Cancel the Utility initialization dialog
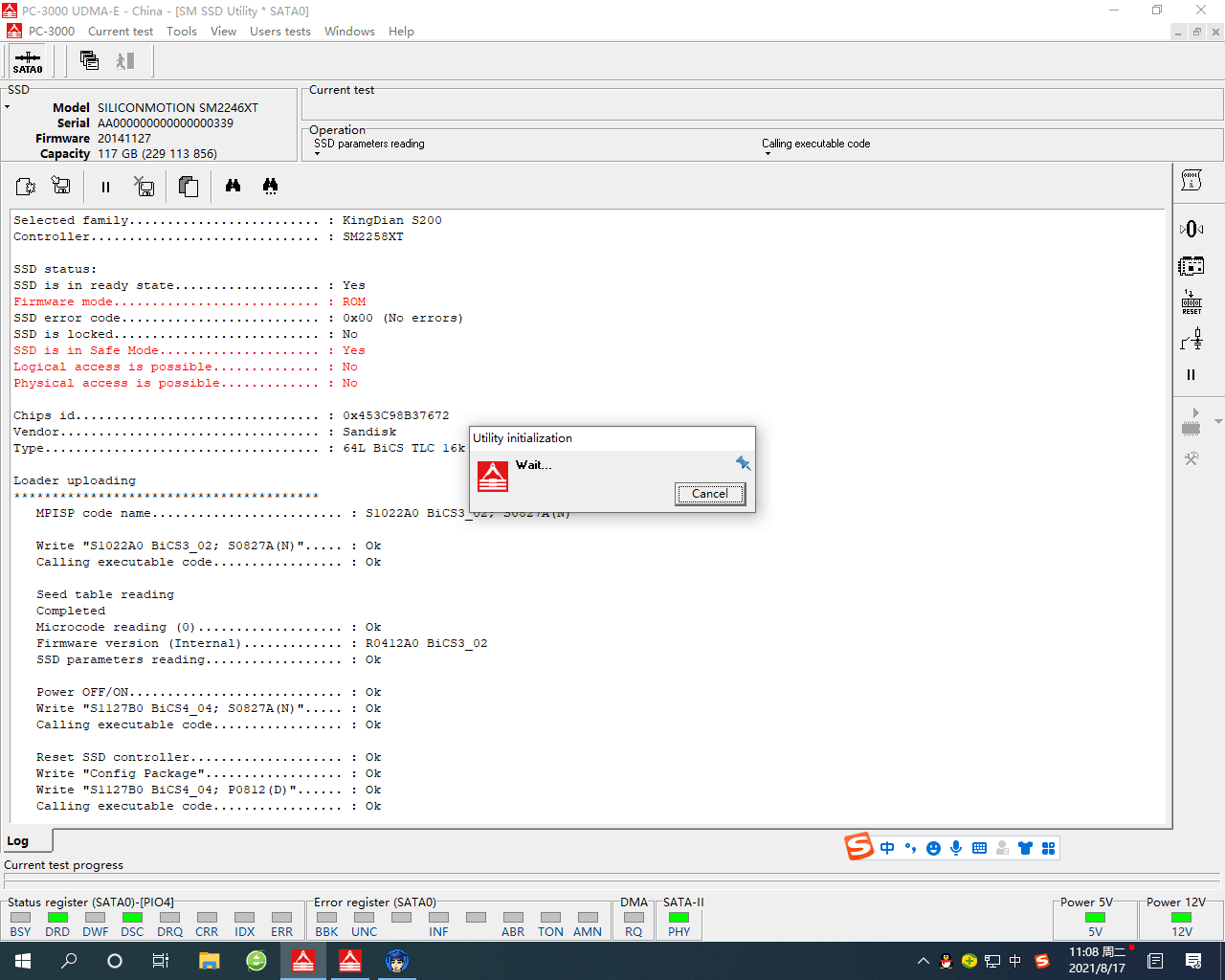Screen dimensions: 1225x980 [x=710, y=494]
